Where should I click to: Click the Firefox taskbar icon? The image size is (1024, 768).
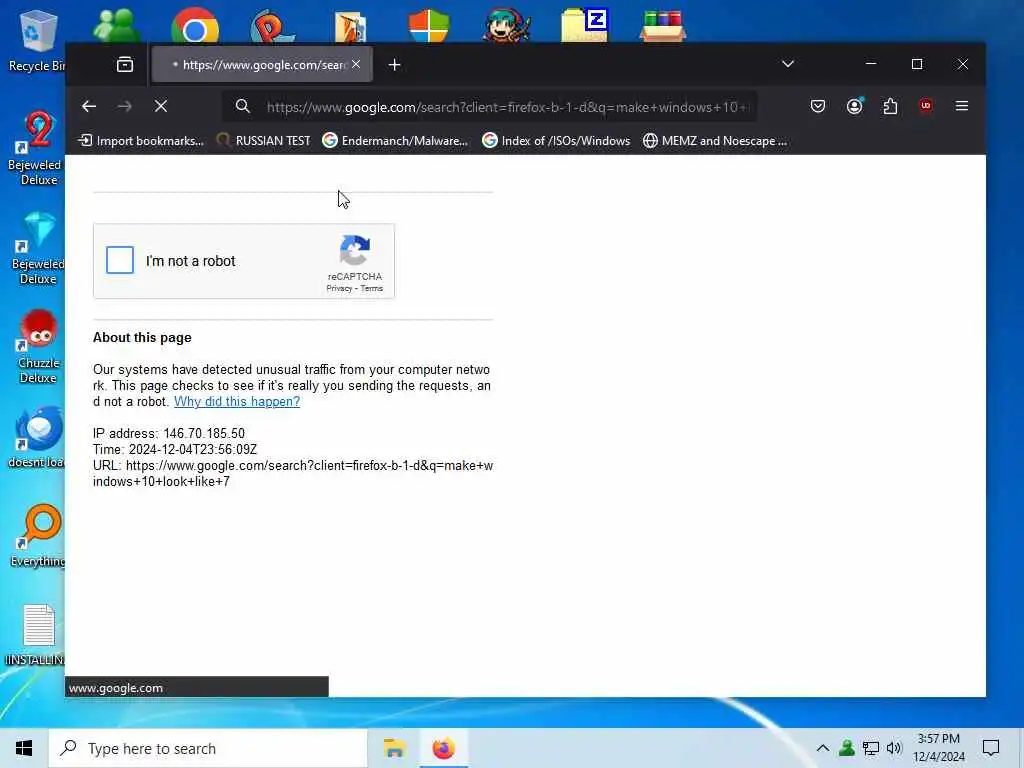[443, 748]
